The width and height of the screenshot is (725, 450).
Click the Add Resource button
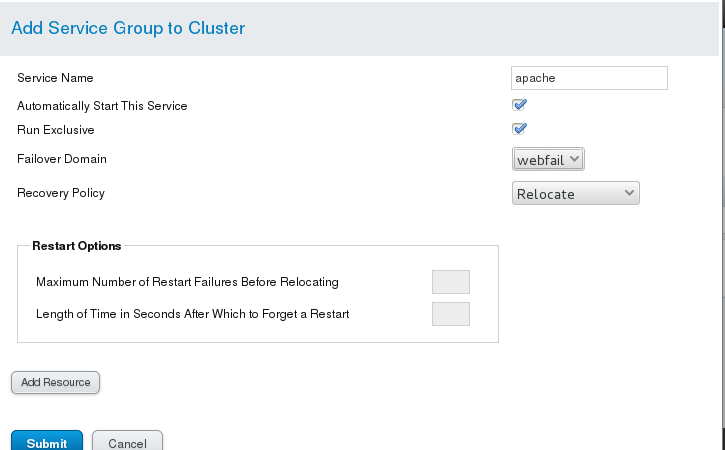tap(55, 382)
